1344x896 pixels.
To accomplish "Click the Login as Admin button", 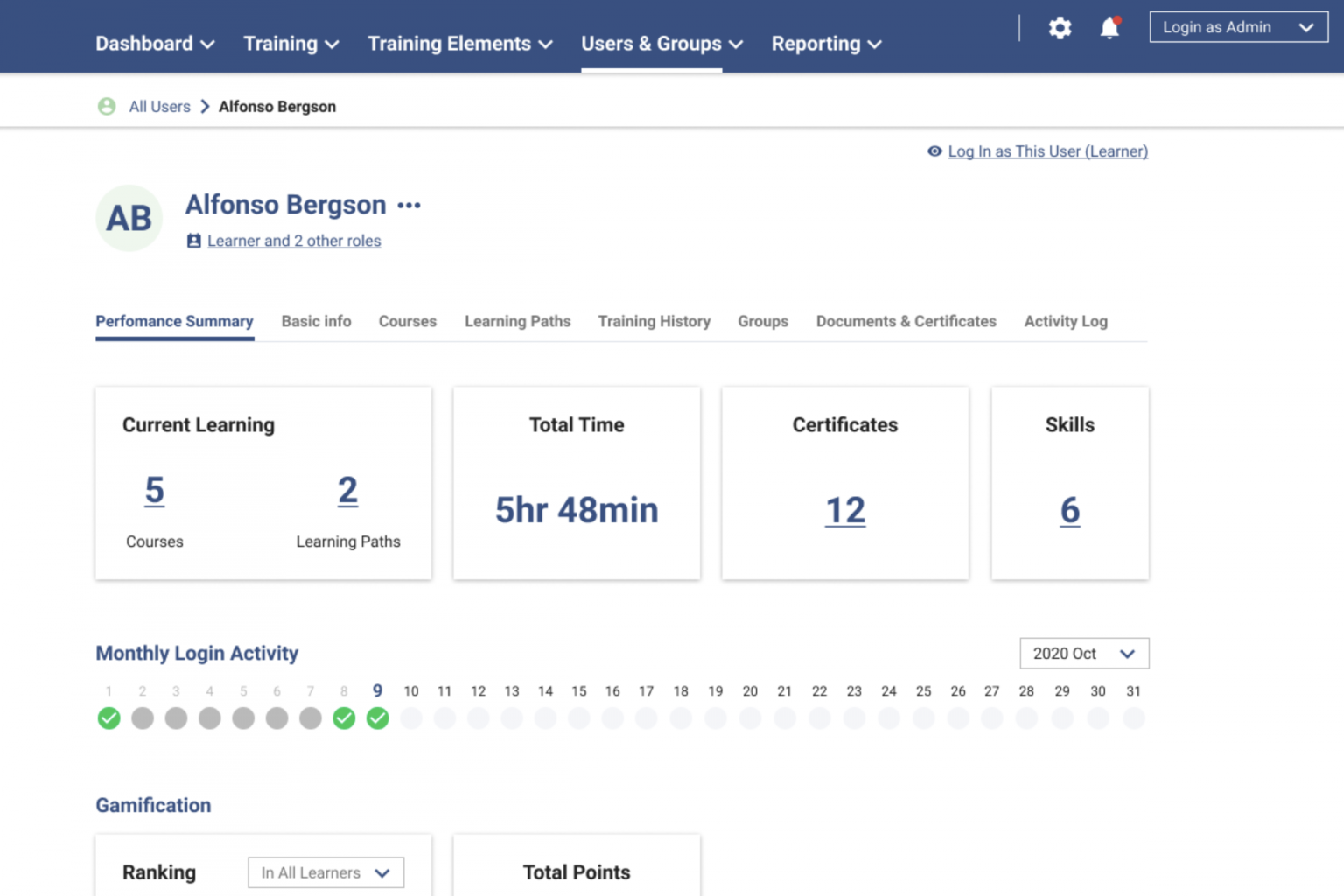I will pos(1237,27).
